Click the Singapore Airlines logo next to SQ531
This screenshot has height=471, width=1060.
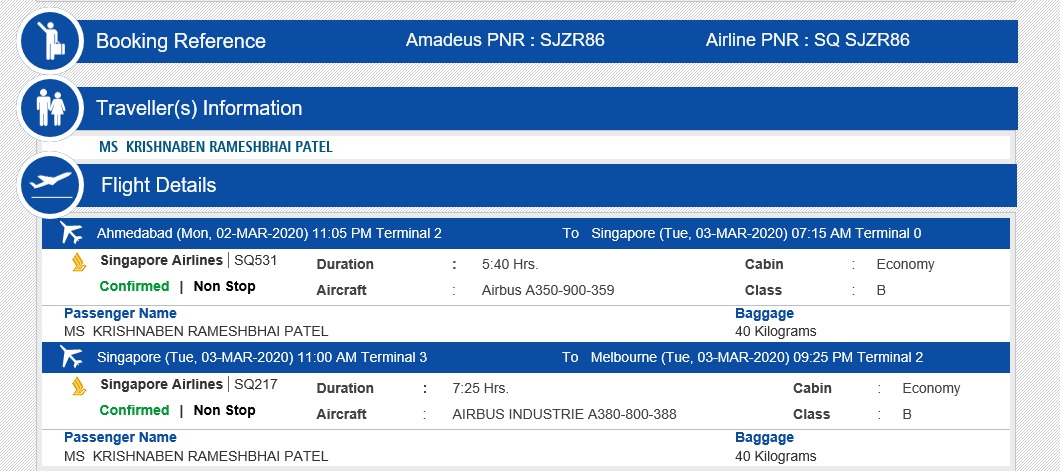pyautogui.click(x=79, y=262)
